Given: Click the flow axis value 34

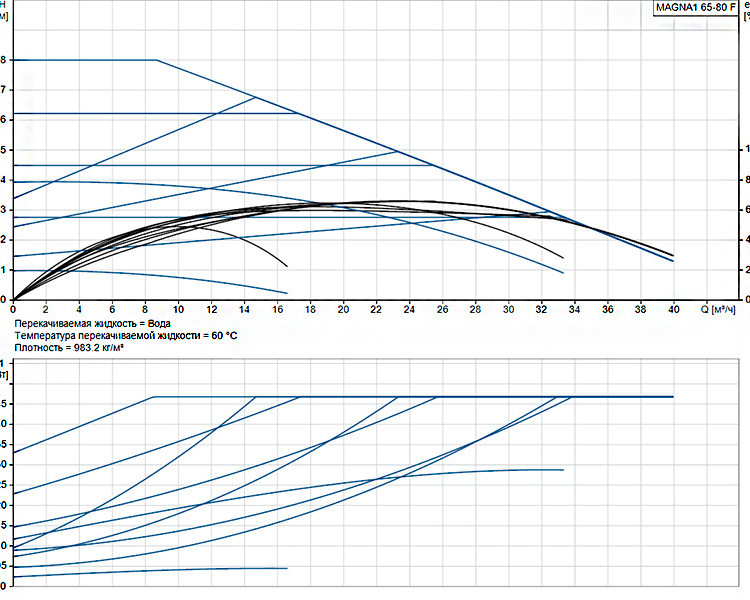Looking at the screenshot, I should (574, 310).
